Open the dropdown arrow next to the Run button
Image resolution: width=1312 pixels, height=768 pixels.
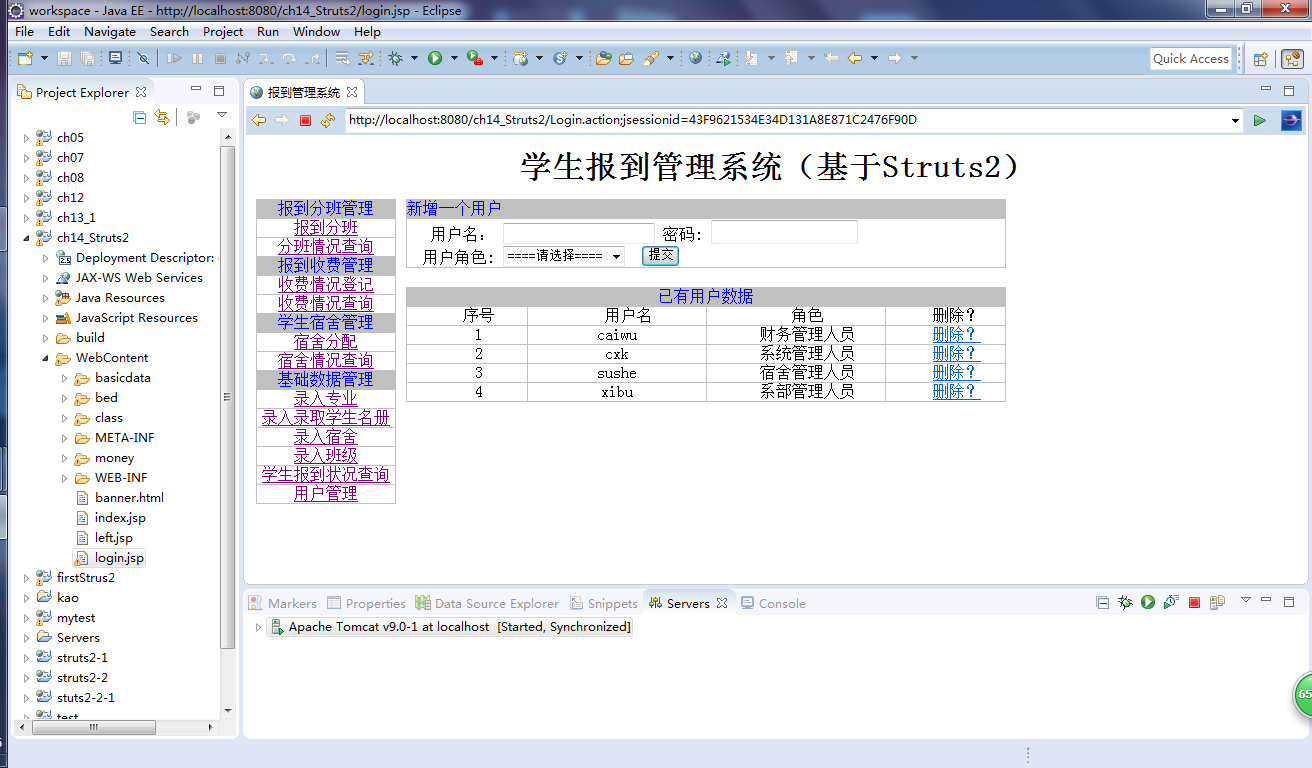[453, 58]
